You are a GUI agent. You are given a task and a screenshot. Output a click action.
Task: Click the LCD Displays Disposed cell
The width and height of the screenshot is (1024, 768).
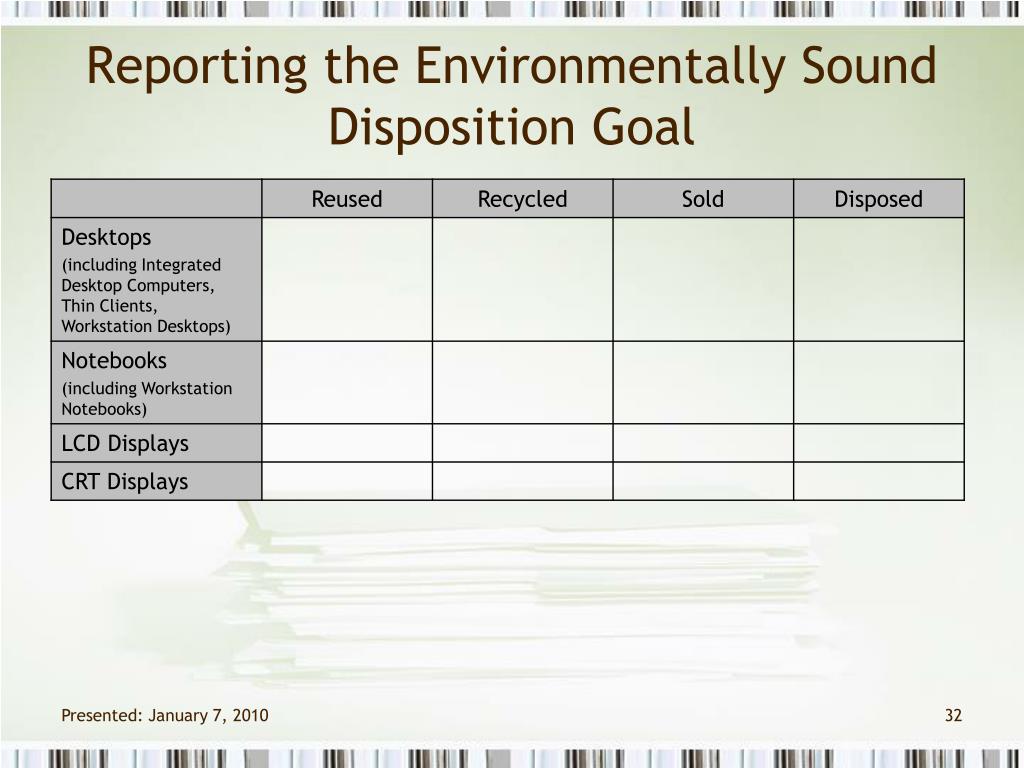click(878, 443)
